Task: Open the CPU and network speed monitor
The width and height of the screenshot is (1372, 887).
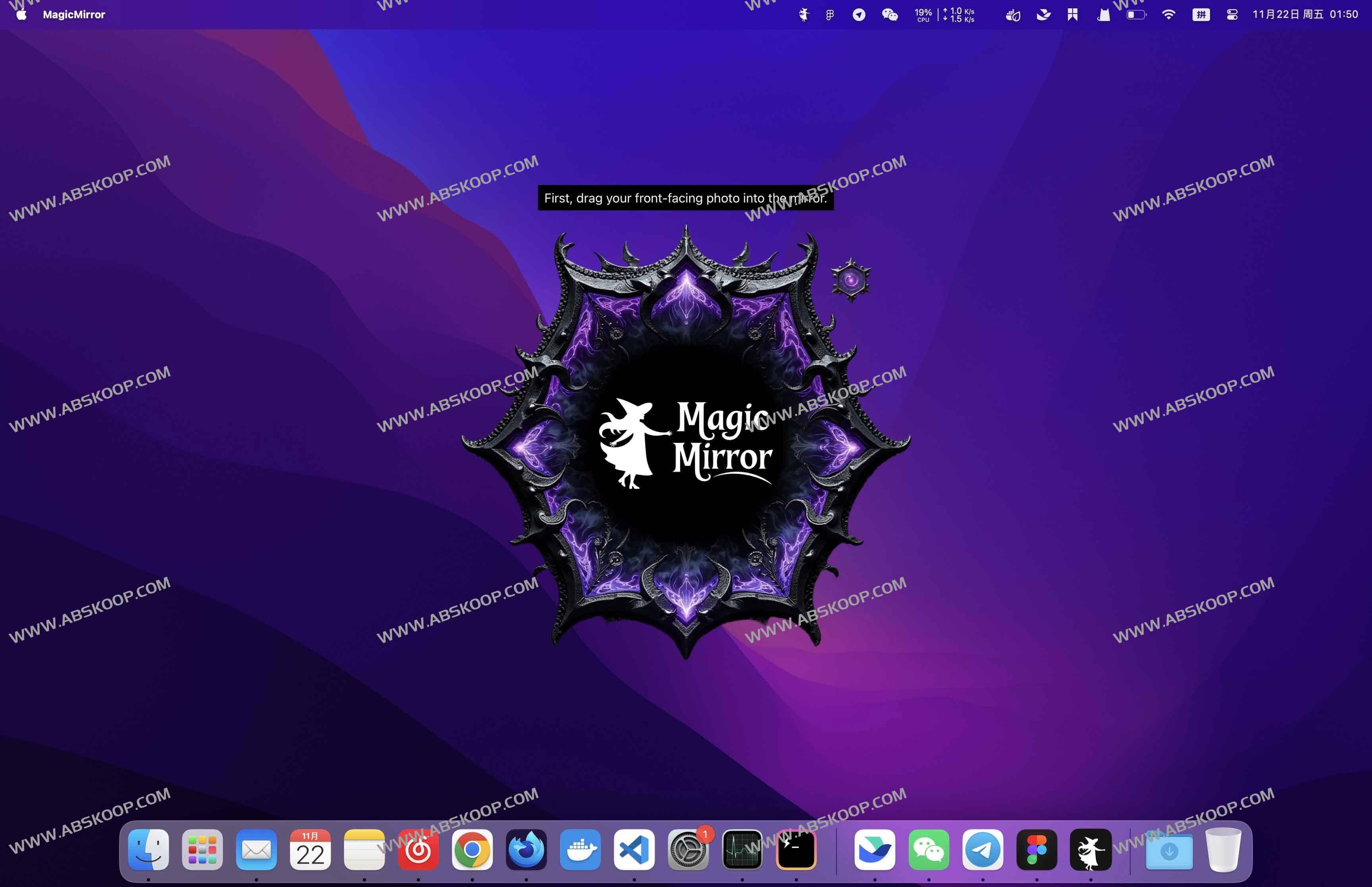Action: pyautogui.click(x=944, y=14)
